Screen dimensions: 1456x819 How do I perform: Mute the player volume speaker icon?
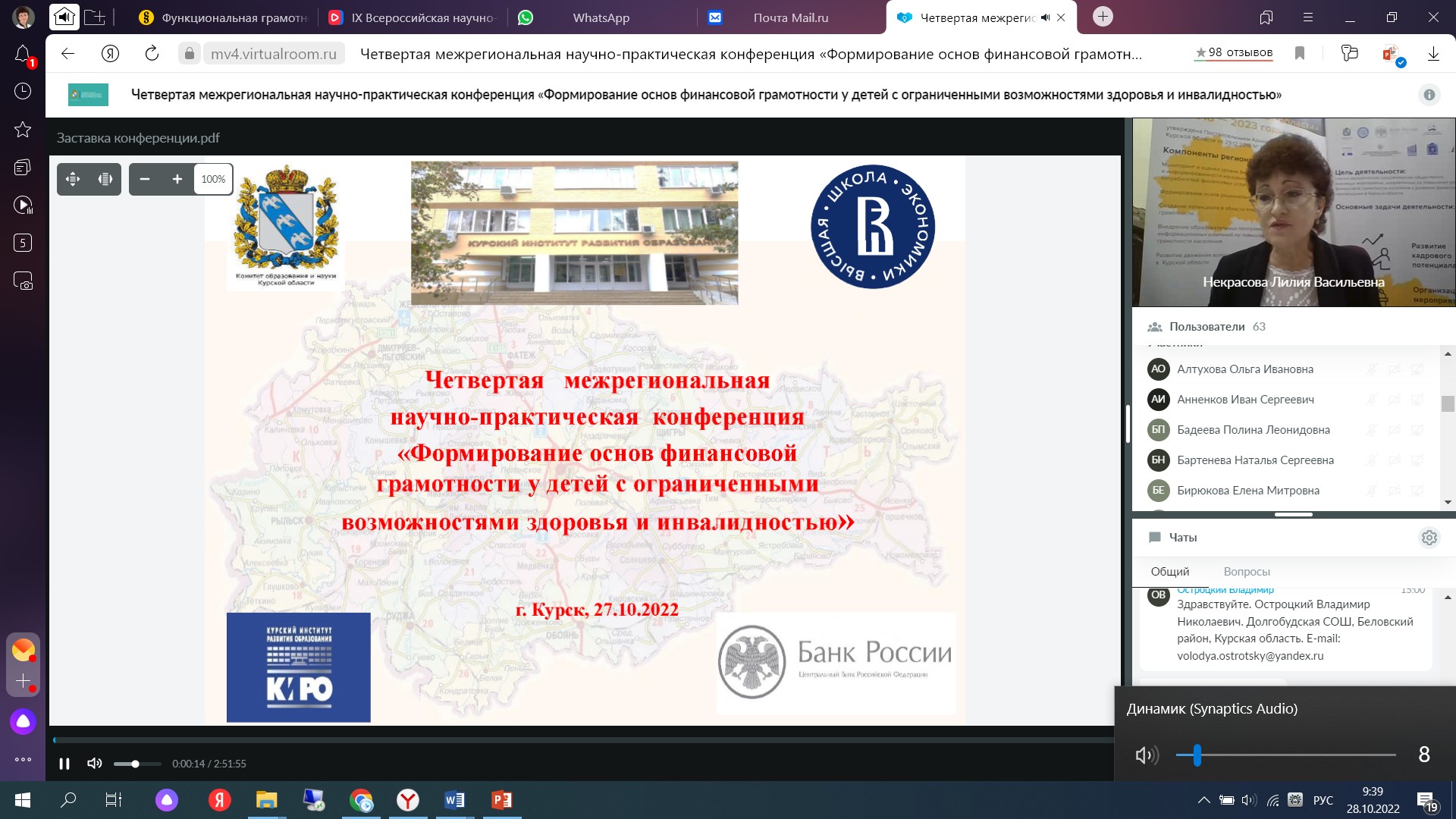point(94,764)
